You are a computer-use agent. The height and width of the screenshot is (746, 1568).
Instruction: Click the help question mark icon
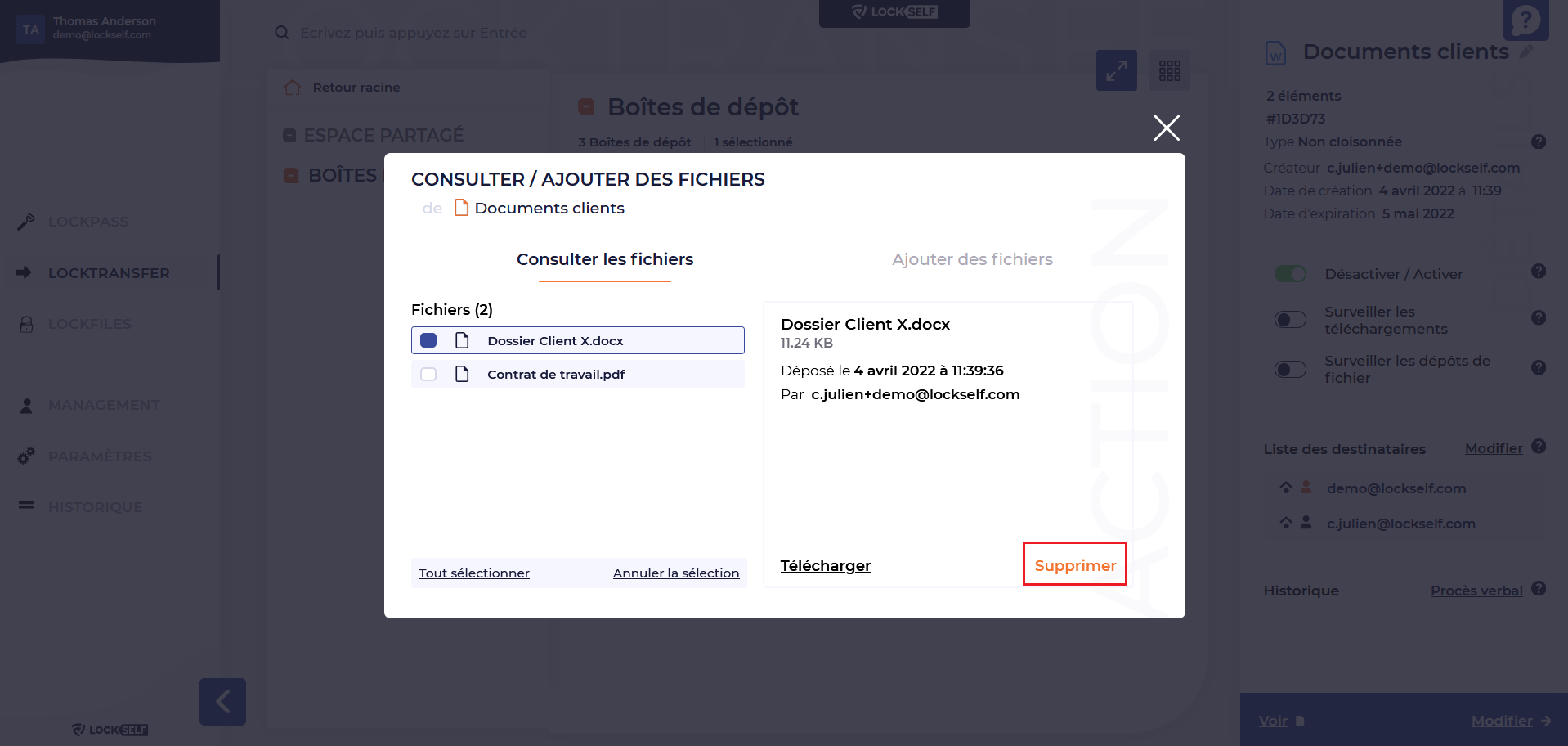click(x=1525, y=20)
